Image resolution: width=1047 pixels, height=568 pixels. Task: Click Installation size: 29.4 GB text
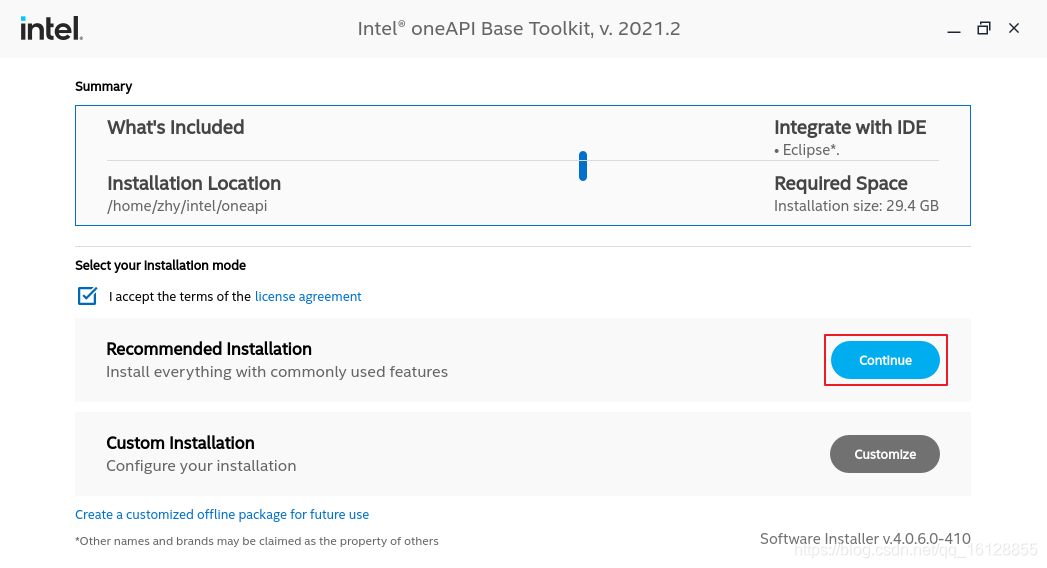(x=856, y=206)
